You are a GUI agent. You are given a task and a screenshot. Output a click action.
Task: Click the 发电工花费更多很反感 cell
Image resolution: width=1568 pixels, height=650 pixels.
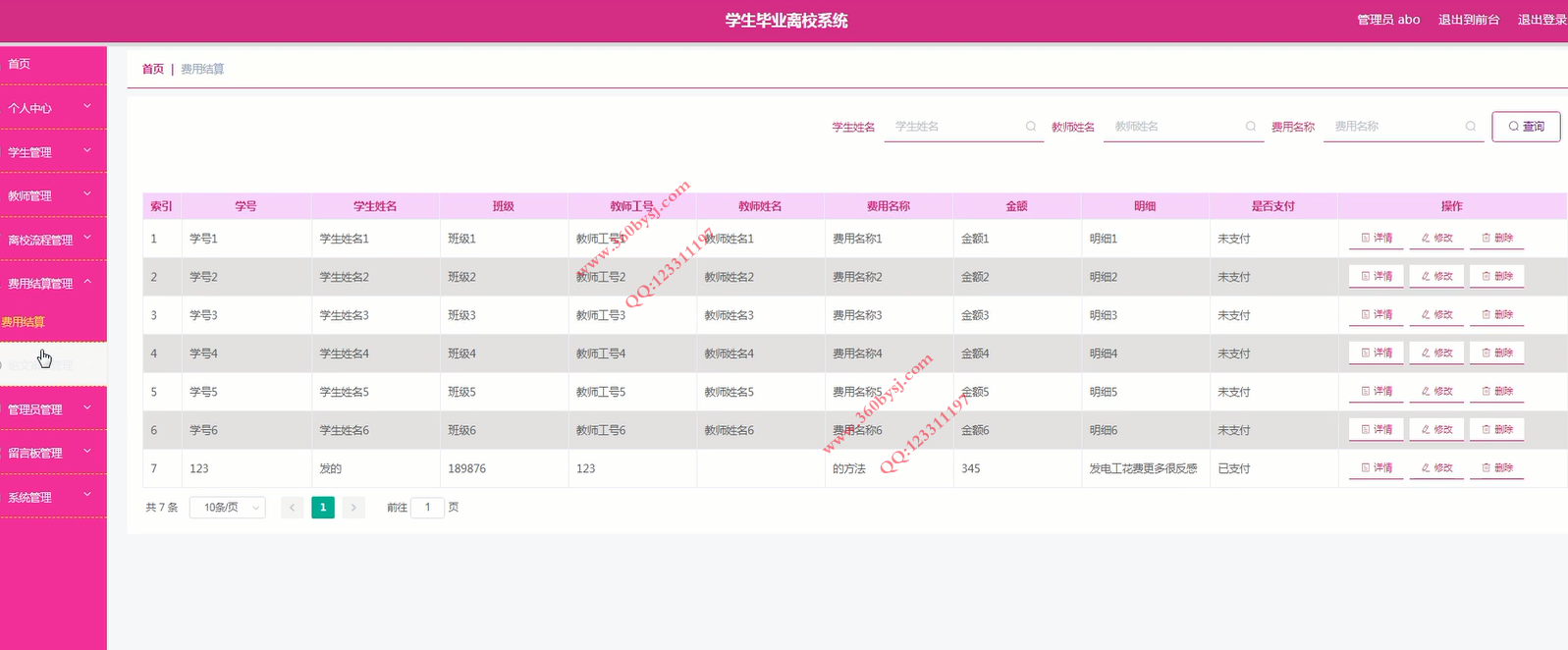[x=1143, y=468]
